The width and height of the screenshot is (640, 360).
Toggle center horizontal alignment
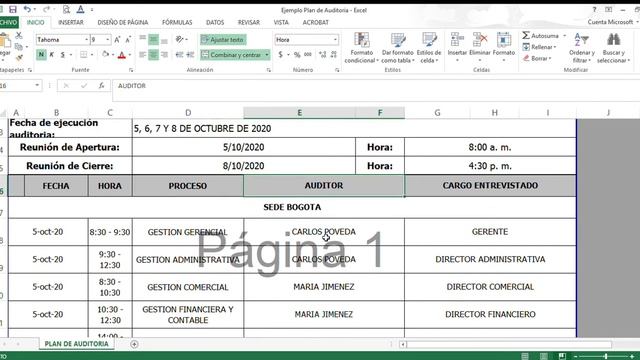click(153, 54)
